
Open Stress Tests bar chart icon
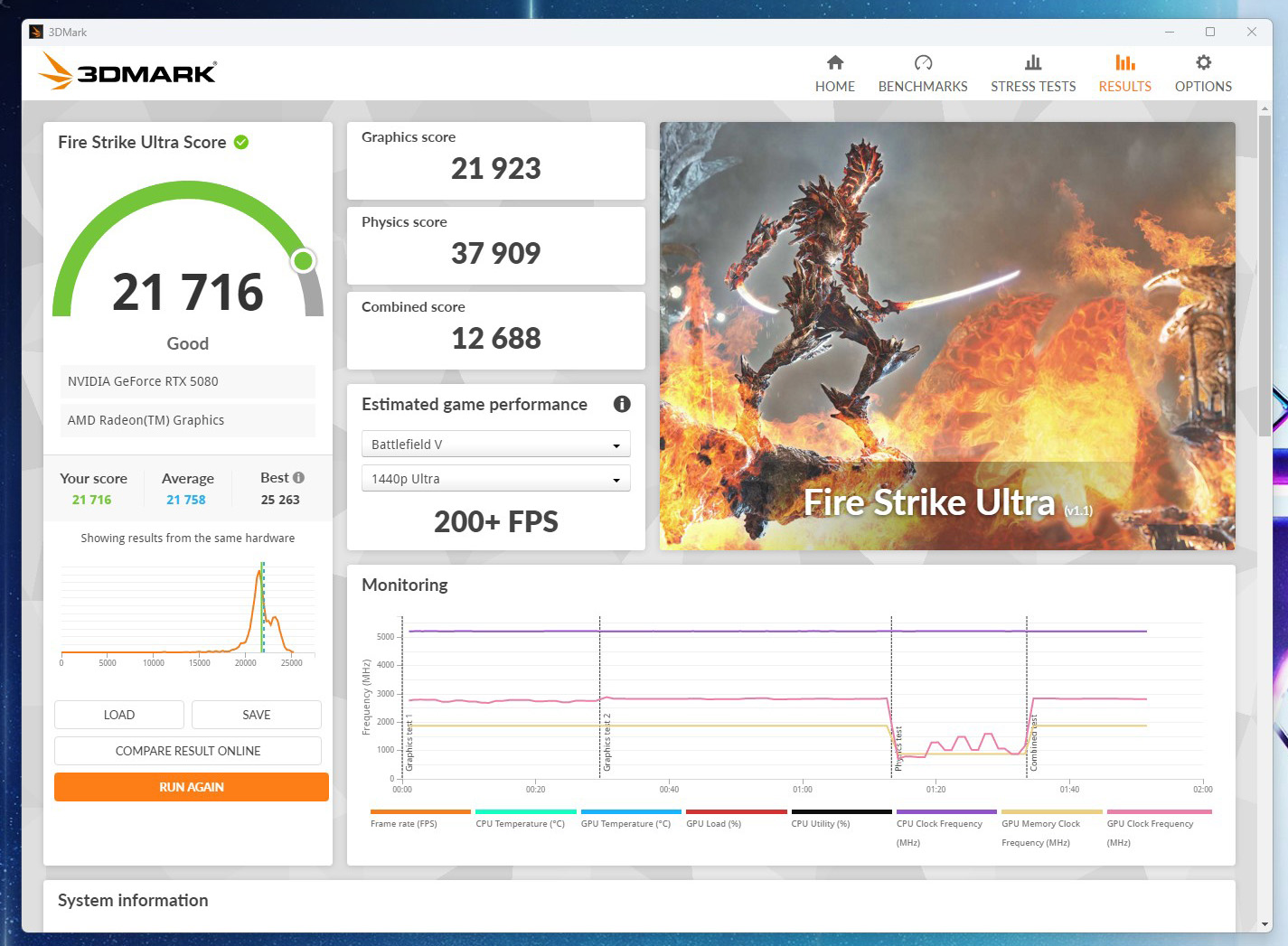(x=1032, y=62)
